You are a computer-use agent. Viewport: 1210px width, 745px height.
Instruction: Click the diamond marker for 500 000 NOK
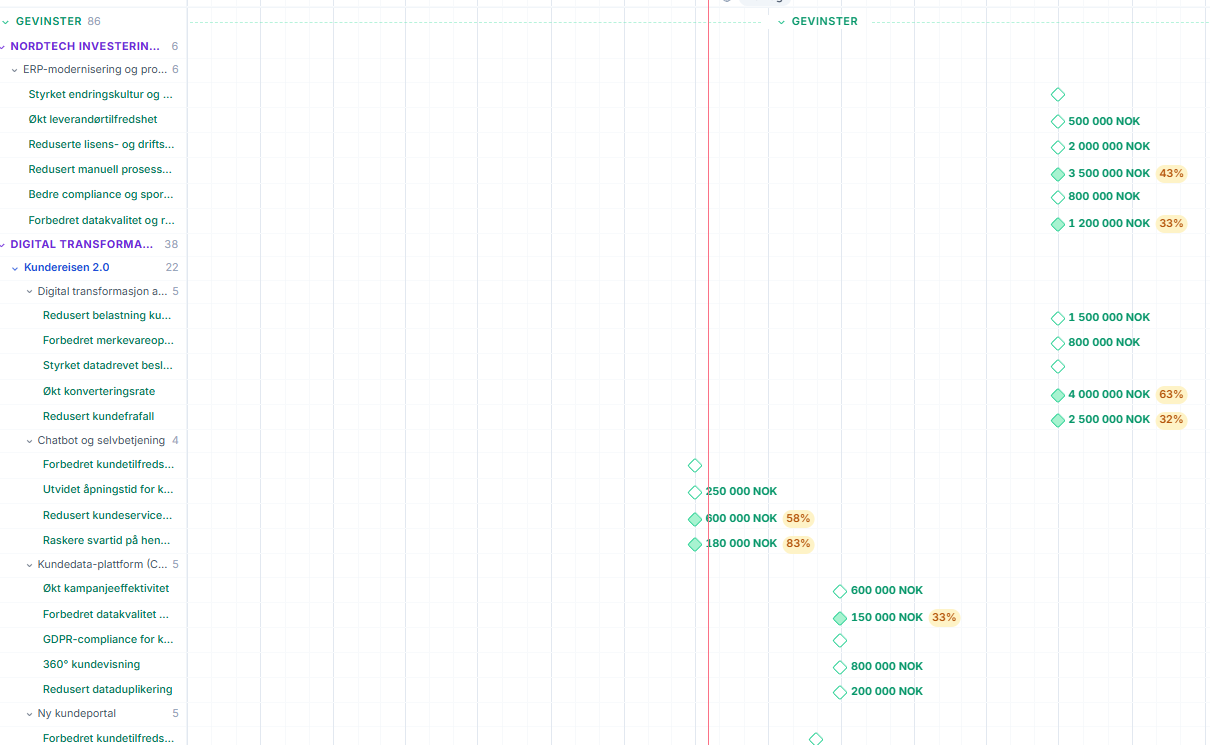coord(1058,122)
